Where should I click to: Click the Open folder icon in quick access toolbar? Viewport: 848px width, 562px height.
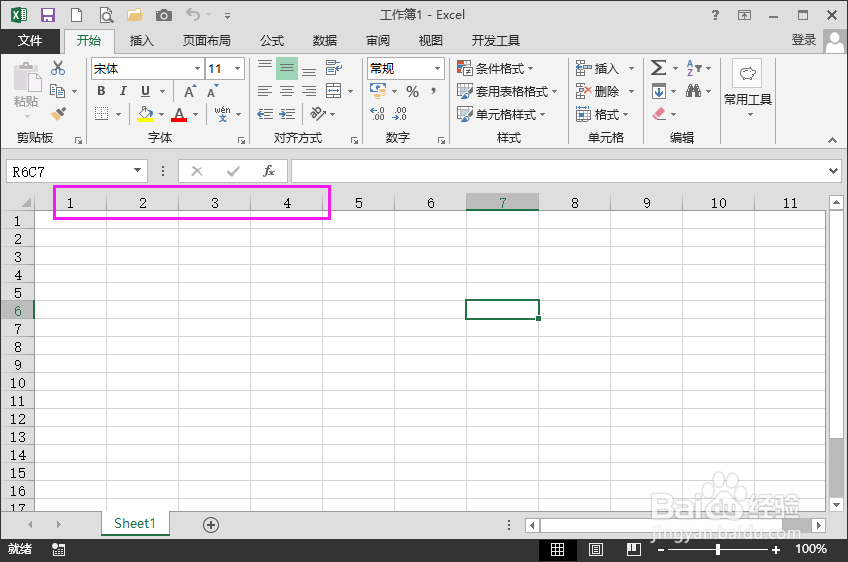[135, 15]
